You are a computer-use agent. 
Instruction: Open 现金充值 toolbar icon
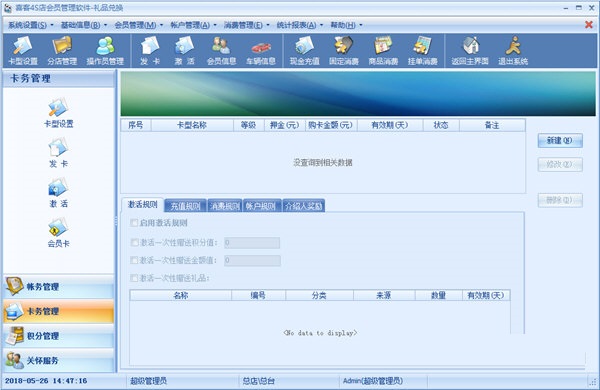[x=304, y=51]
